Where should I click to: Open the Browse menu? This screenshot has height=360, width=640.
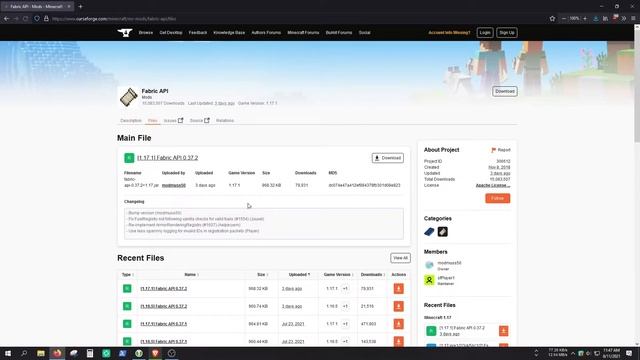coord(146,33)
